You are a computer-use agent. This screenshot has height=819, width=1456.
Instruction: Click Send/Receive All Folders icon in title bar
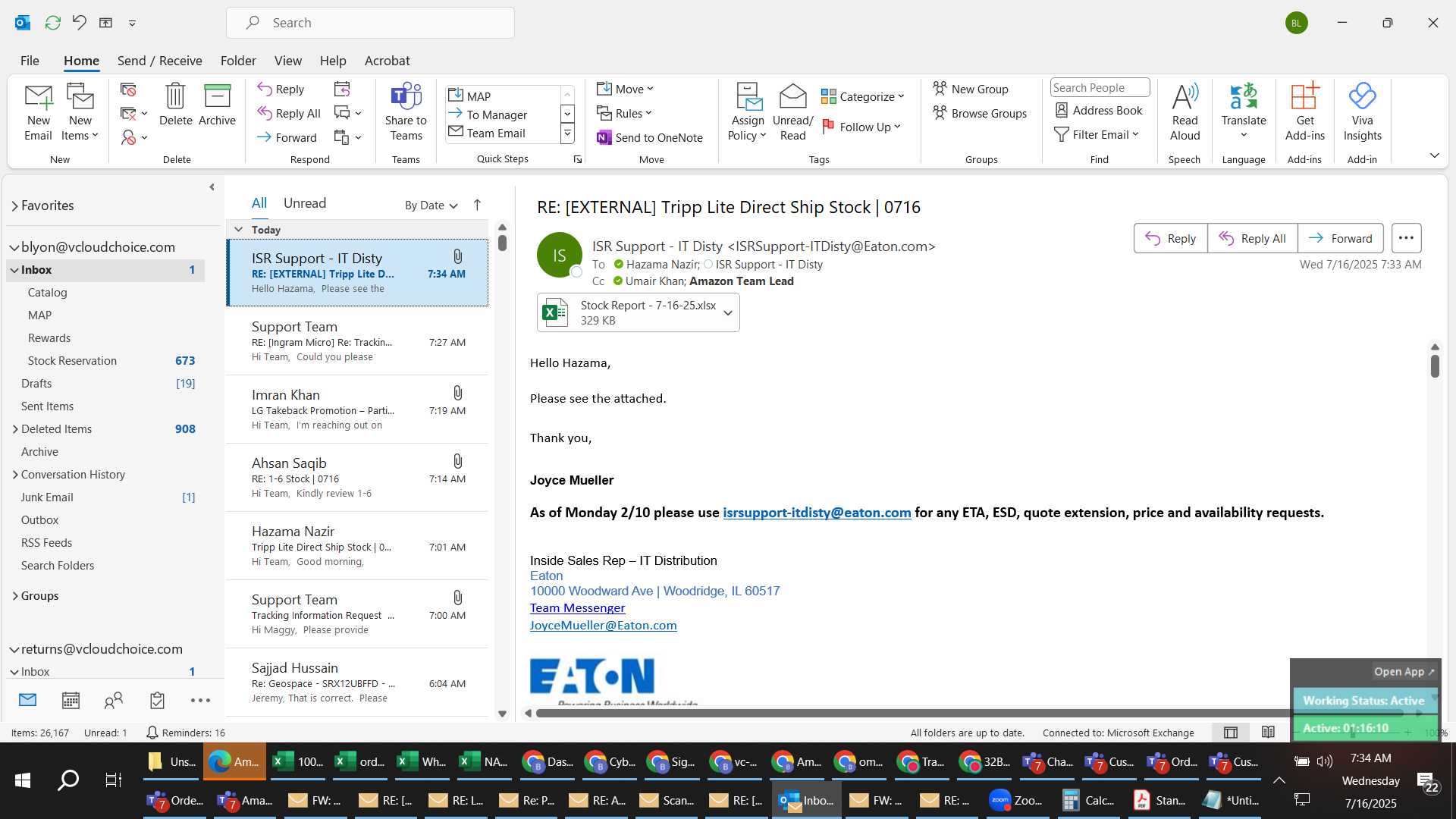pyautogui.click(x=52, y=23)
